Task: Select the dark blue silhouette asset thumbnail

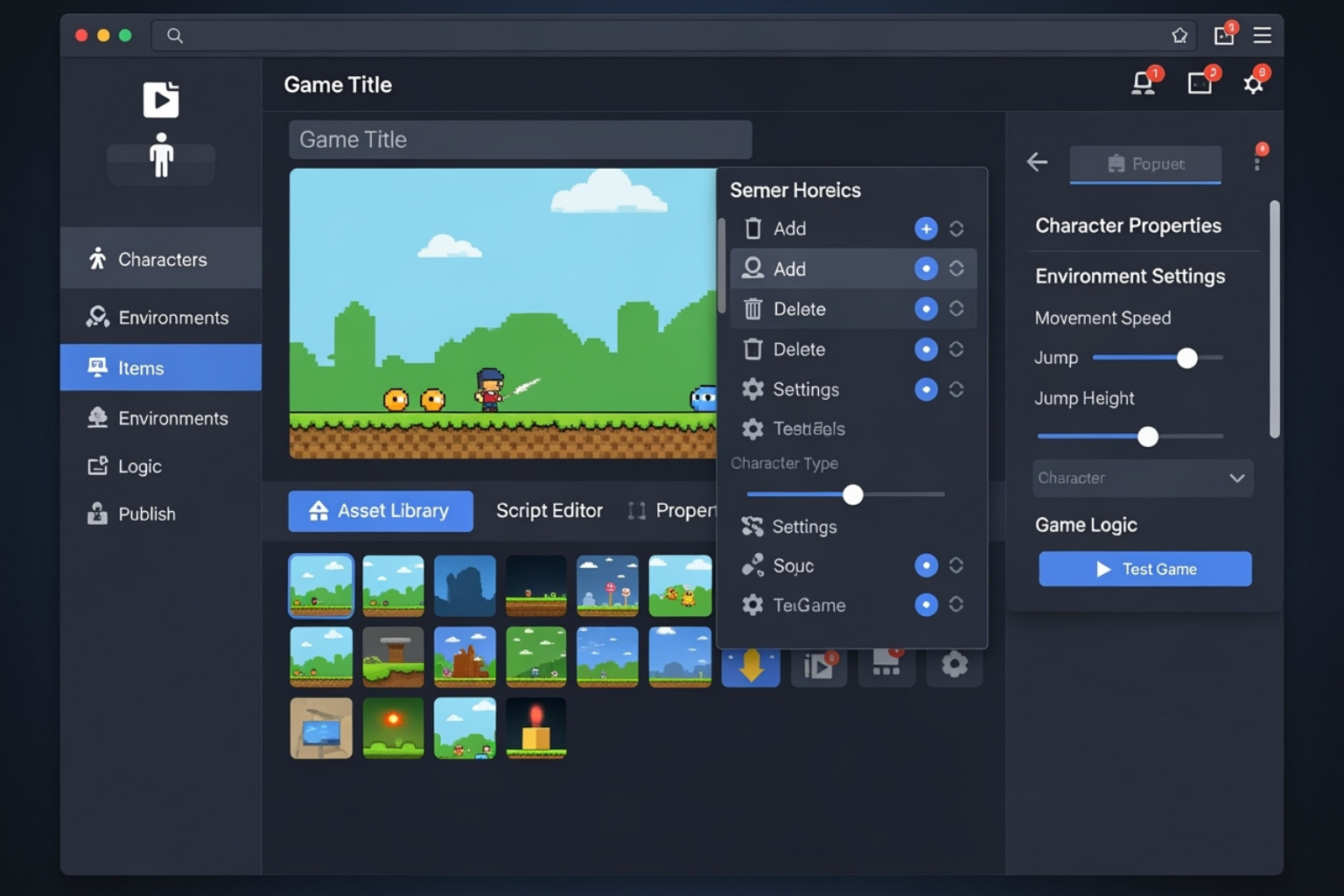Action: click(x=465, y=585)
